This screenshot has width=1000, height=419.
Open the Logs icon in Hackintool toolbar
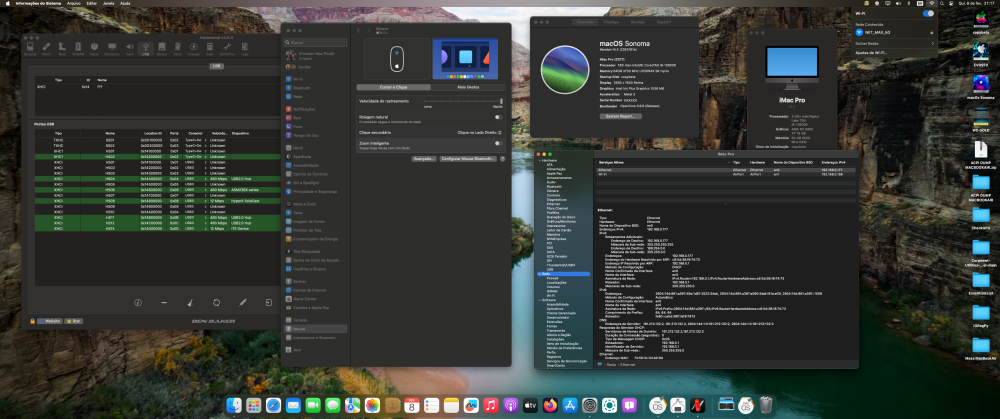(x=244, y=48)
